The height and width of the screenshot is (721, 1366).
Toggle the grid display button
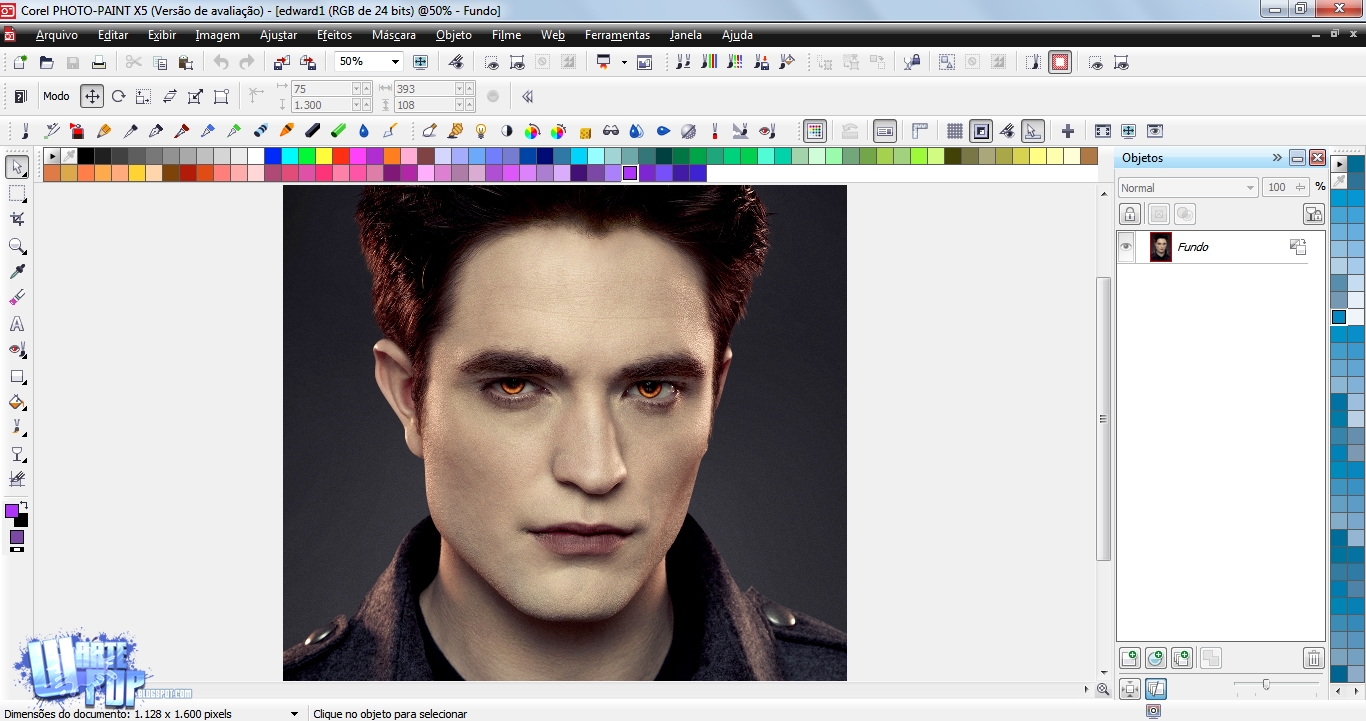(955, 131)
